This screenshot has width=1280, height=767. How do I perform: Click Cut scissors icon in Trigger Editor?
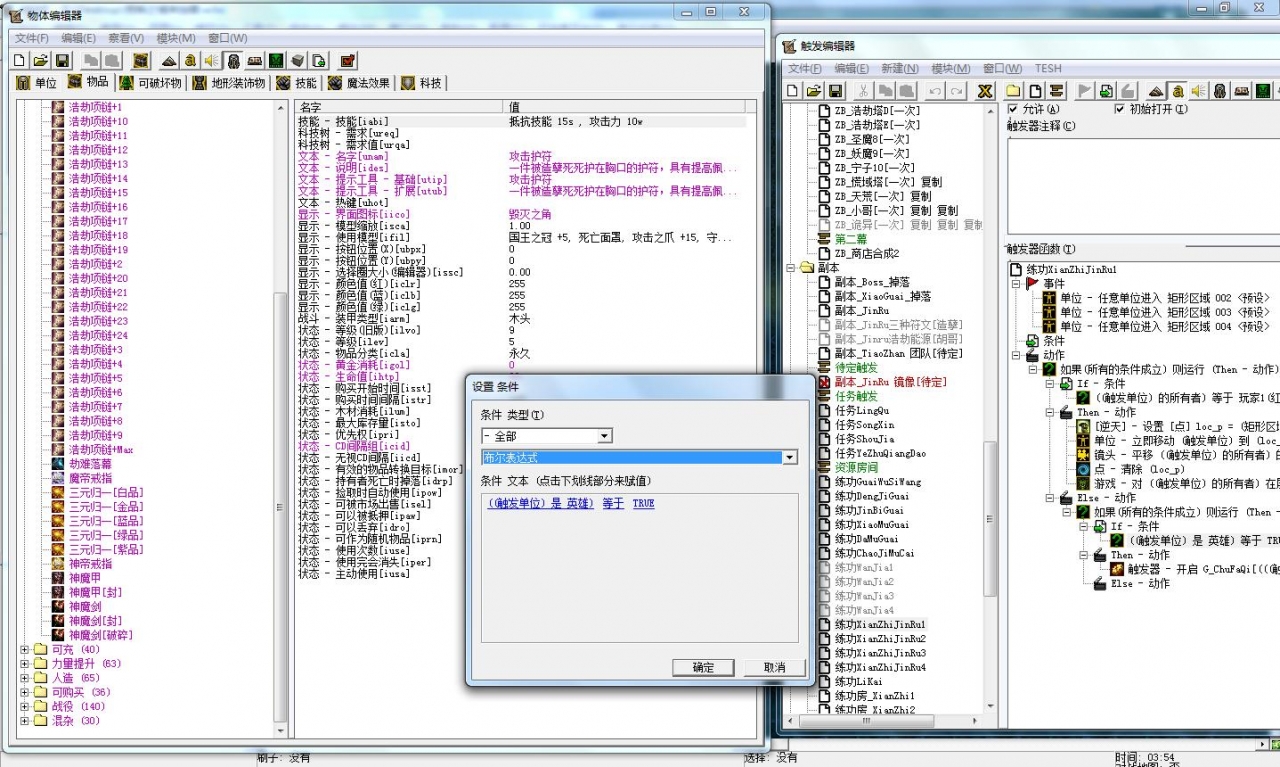(x=863, y=90)
